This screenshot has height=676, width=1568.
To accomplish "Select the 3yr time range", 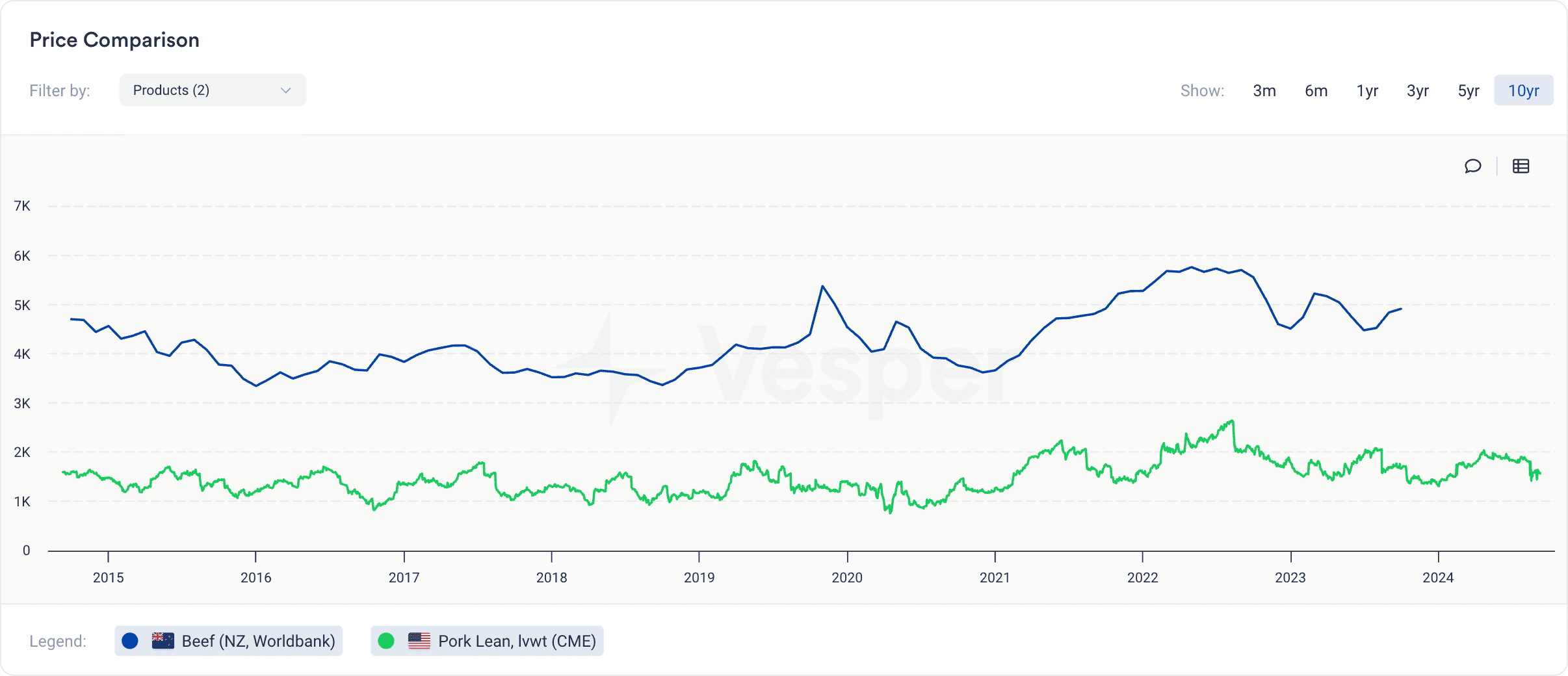I will [x=1418, y=90].
